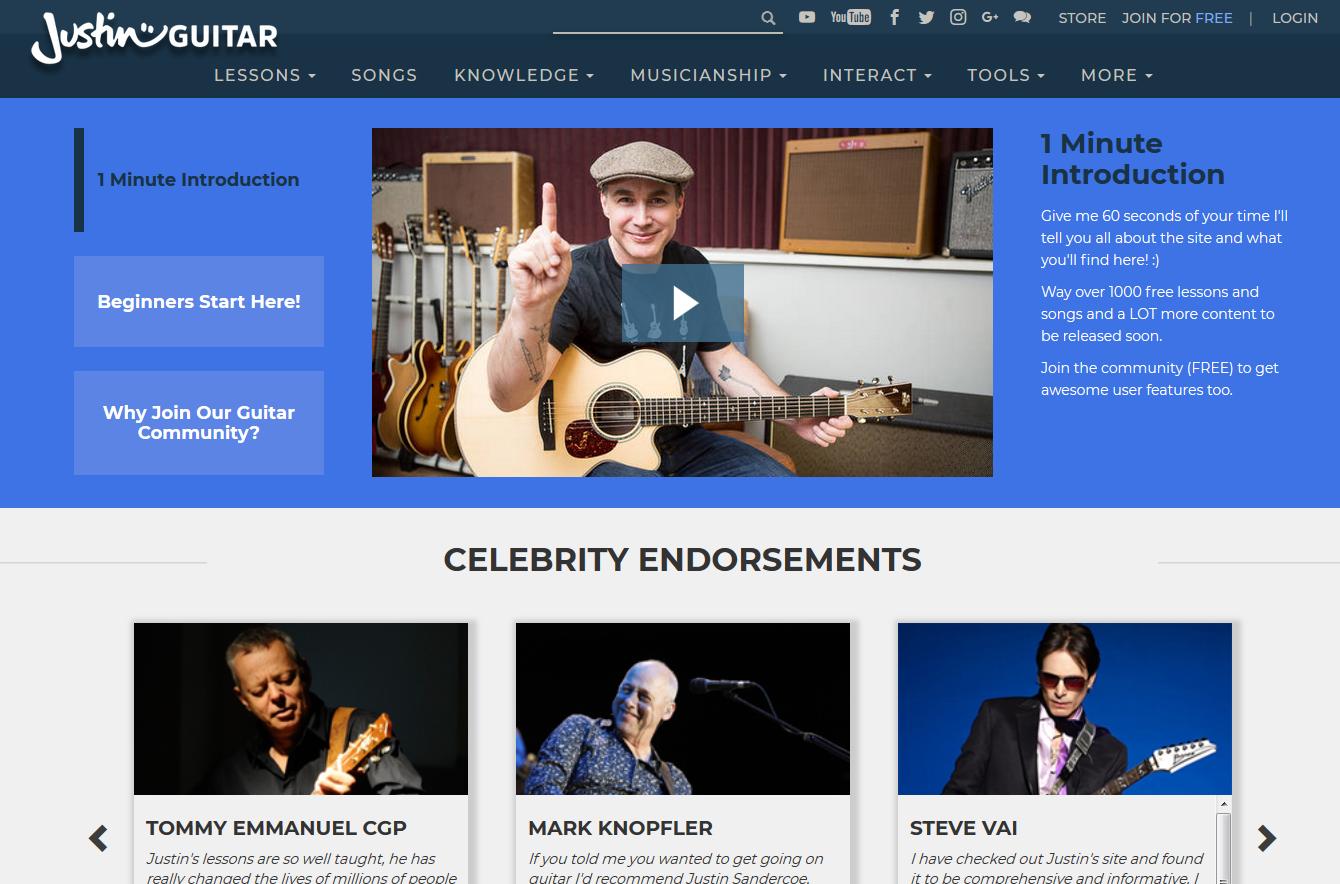Open the YouTube logo link

pyautogui.click(x=851, y=17)
